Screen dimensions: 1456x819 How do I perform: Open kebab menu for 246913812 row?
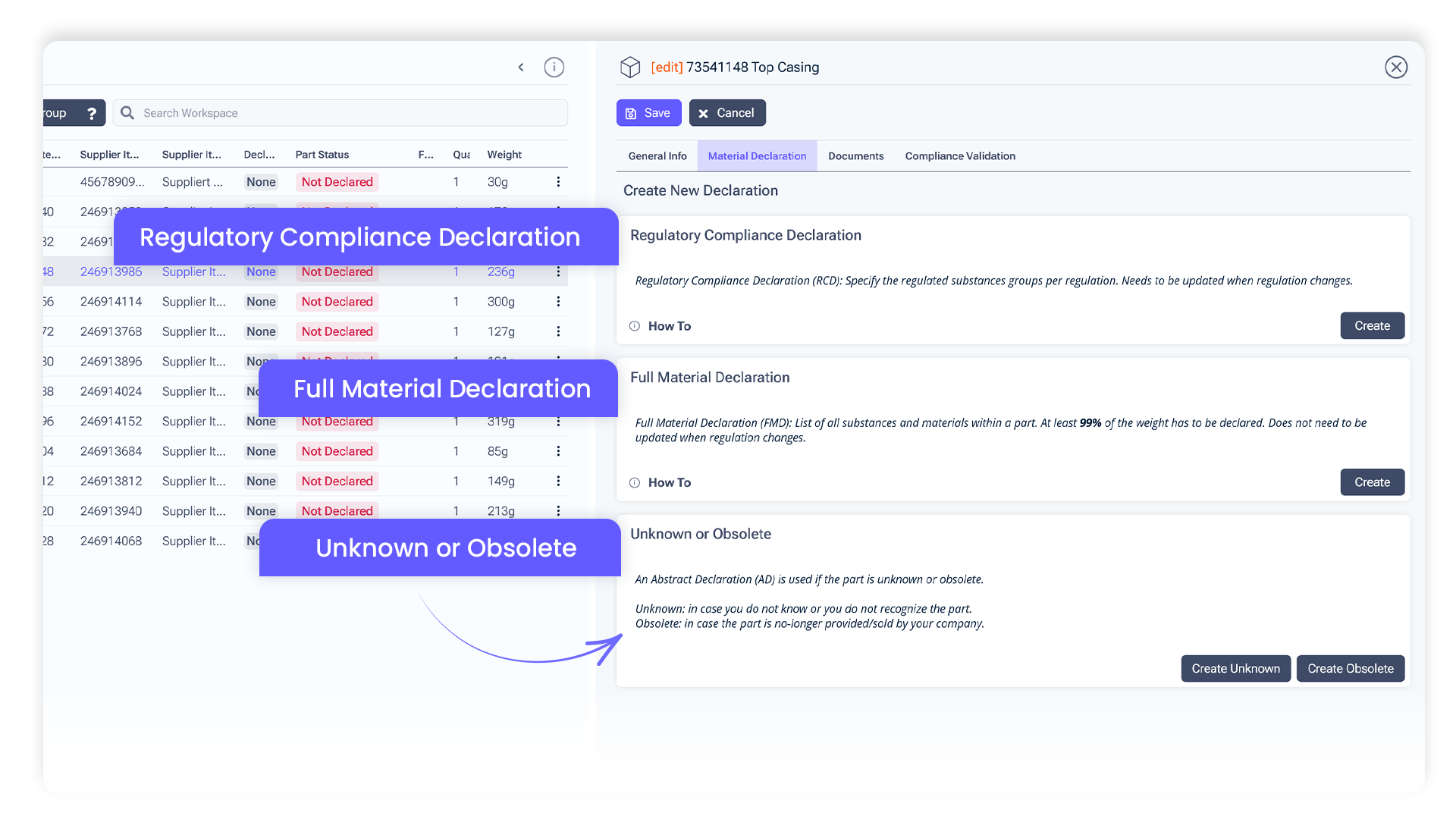(x=558, y=481)
